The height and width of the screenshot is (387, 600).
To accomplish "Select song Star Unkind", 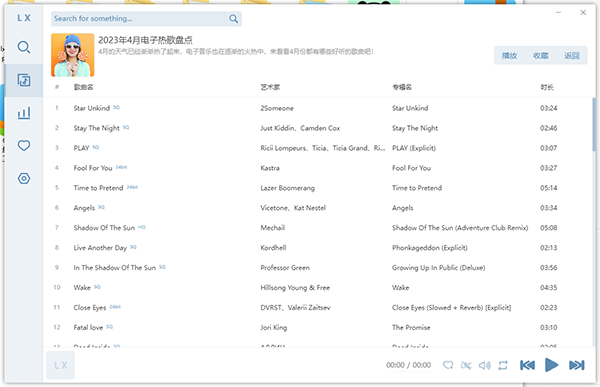I will (x=91, y=108).
